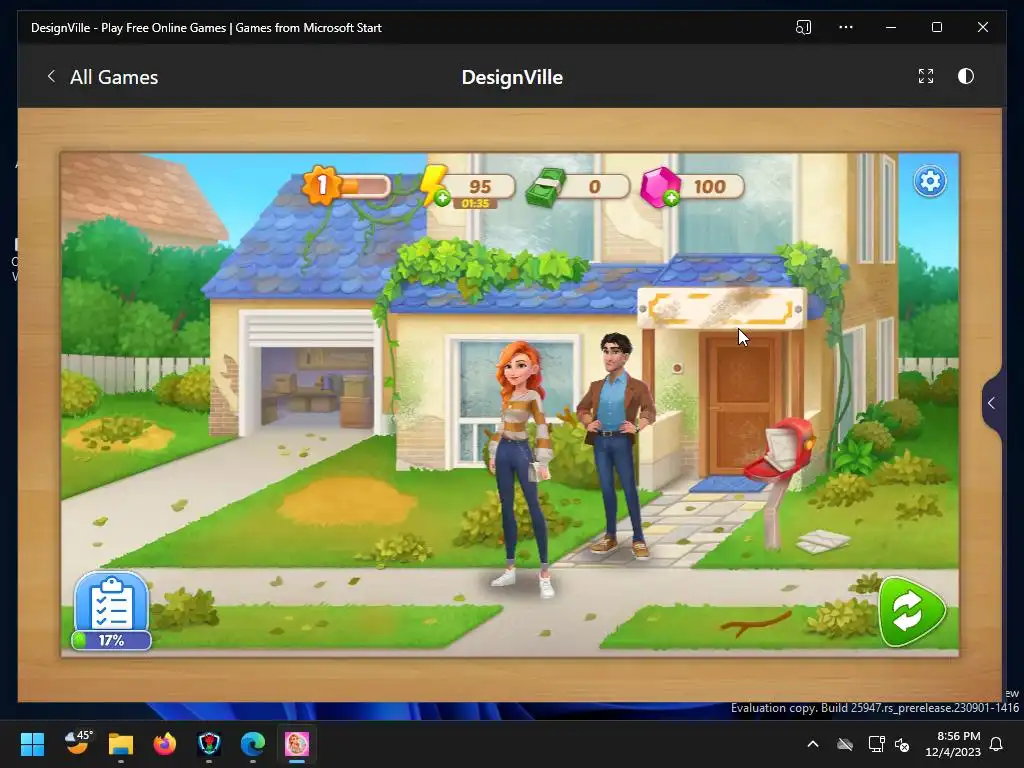Screen dimensions: 1024x768
Task: Open the network display tray icon
Action: point(876,744)
